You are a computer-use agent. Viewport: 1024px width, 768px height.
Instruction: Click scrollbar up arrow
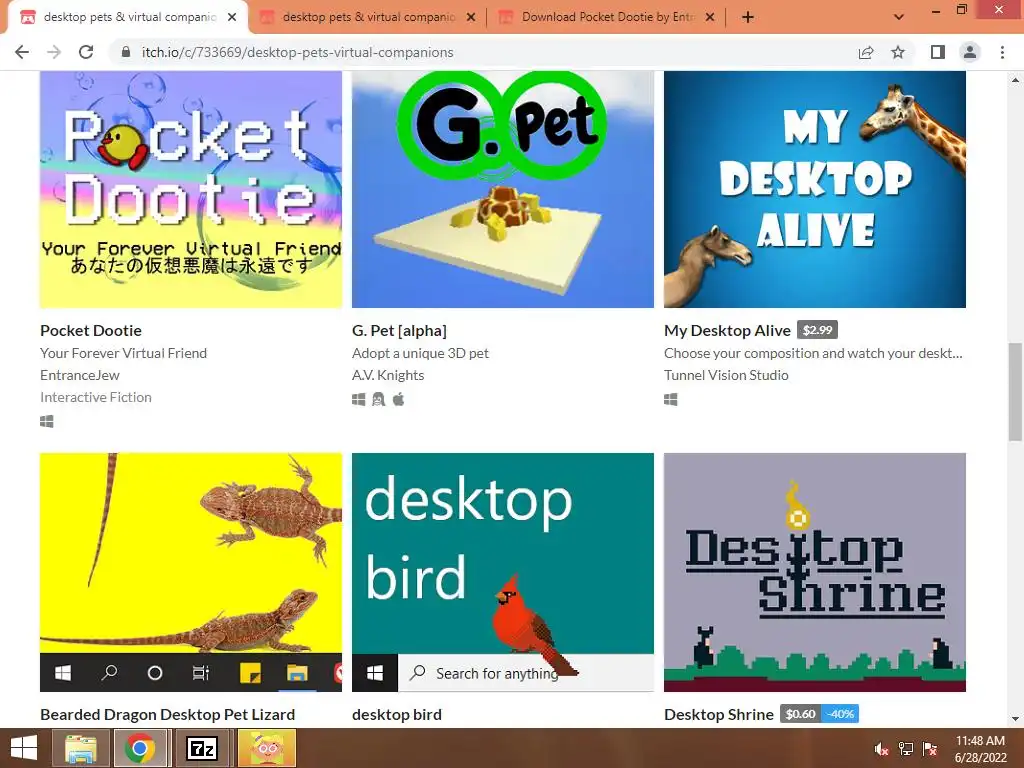(1015, 80)
